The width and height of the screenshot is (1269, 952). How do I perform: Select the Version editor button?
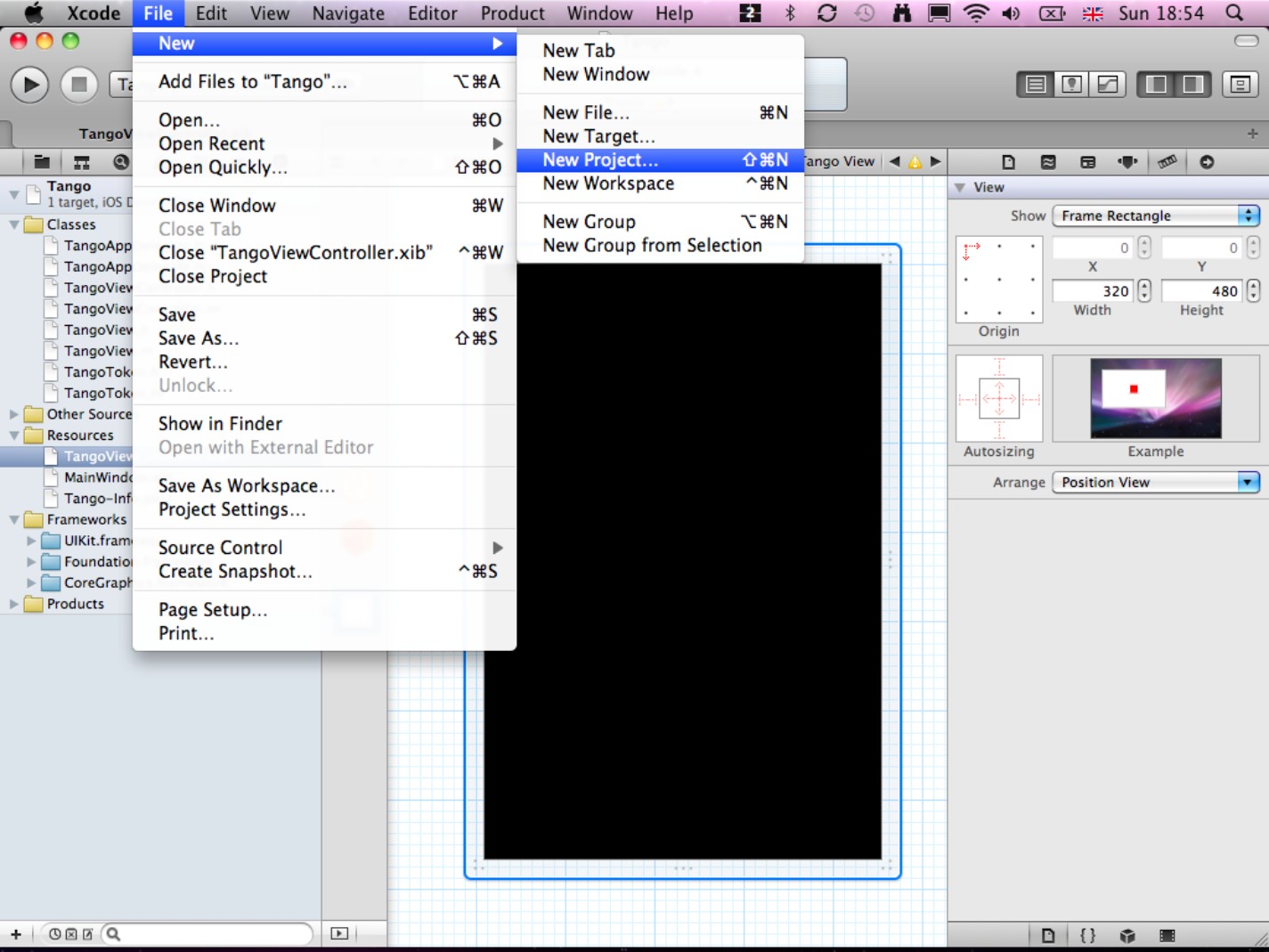(x=1108, y=85)
